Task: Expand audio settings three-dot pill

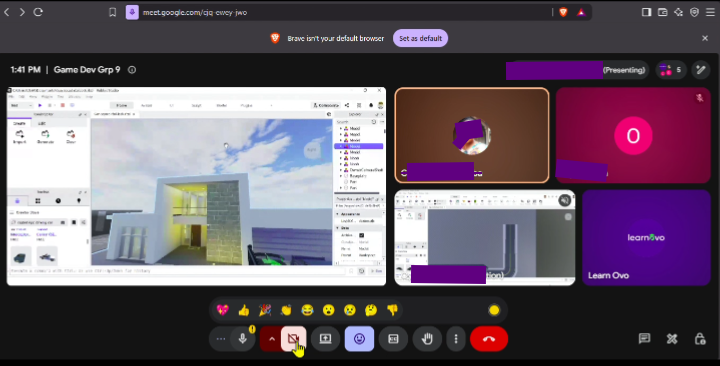Action: tap(220, 339)
